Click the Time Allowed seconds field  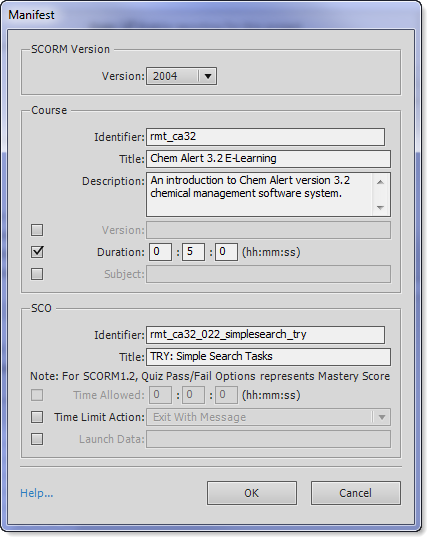coord(226,395)
